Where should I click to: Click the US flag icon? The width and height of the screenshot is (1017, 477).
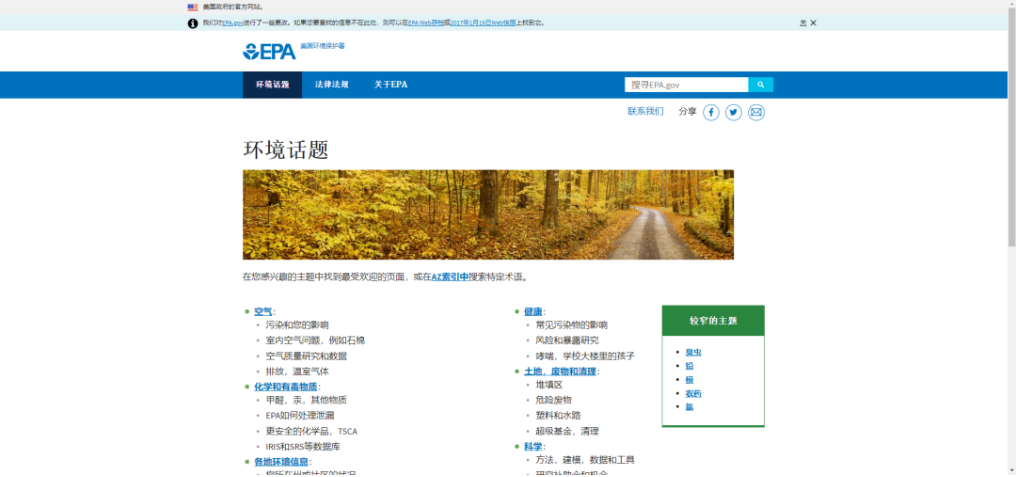pyautogui.click(x=192, y=7)
